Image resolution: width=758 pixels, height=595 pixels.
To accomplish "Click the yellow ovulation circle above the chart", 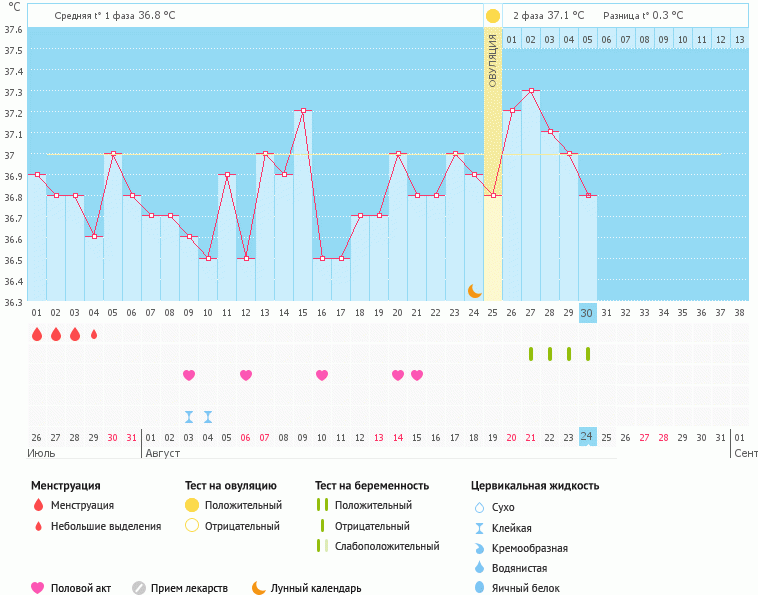I will 492,16.
